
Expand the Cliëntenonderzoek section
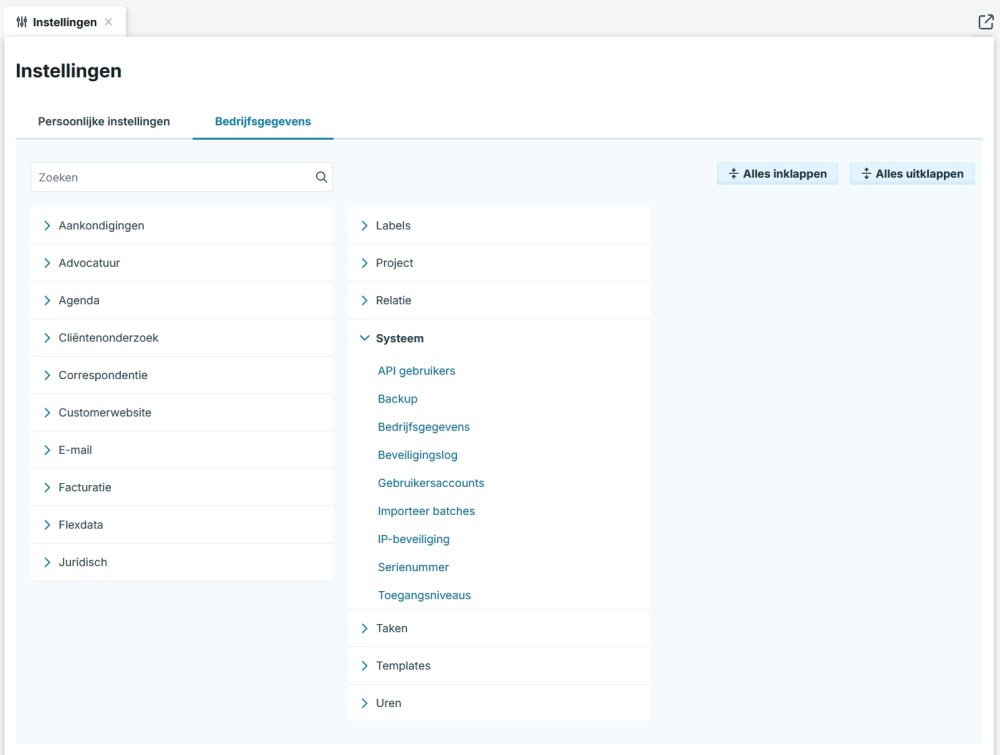click(x=182, y=338)
